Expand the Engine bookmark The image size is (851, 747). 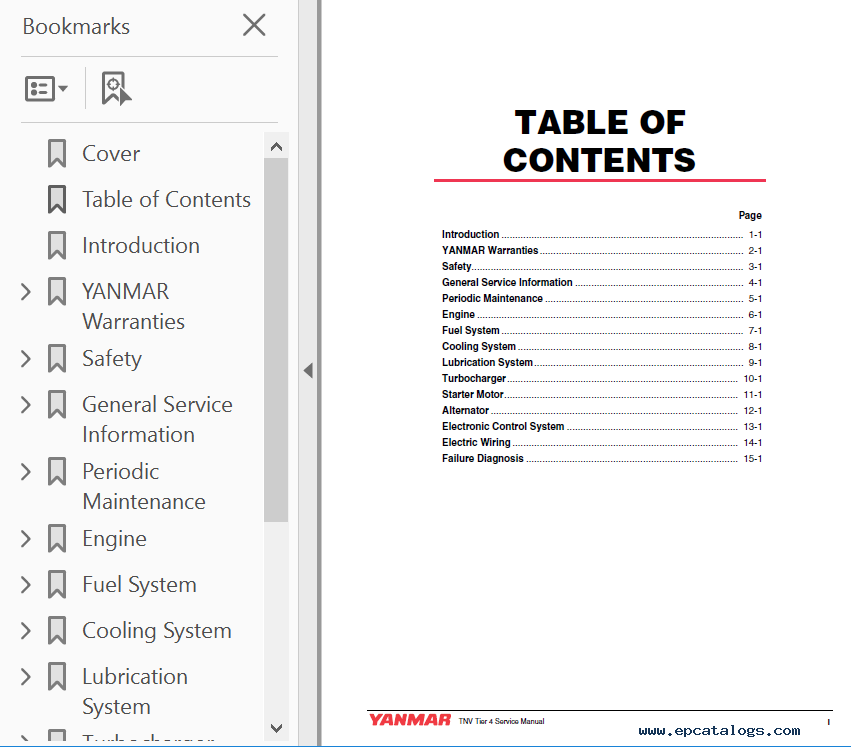[26, 539]
